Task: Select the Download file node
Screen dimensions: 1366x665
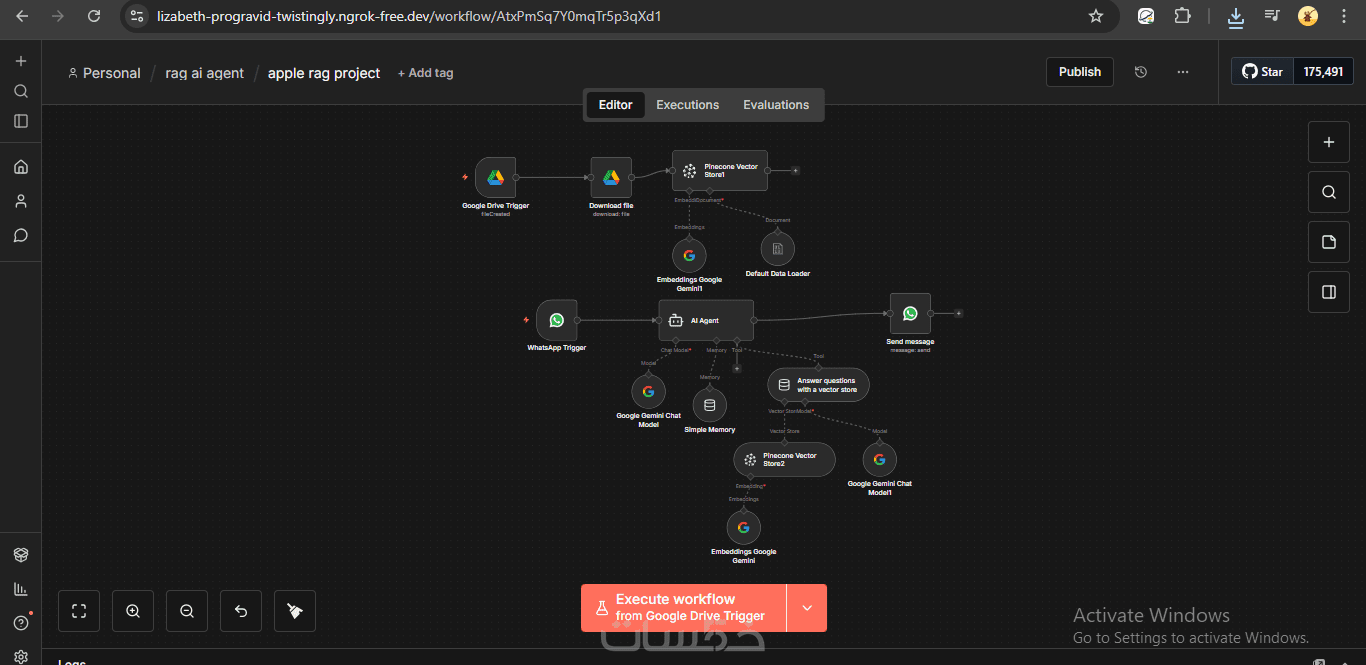Action: (x=611, y=177)
